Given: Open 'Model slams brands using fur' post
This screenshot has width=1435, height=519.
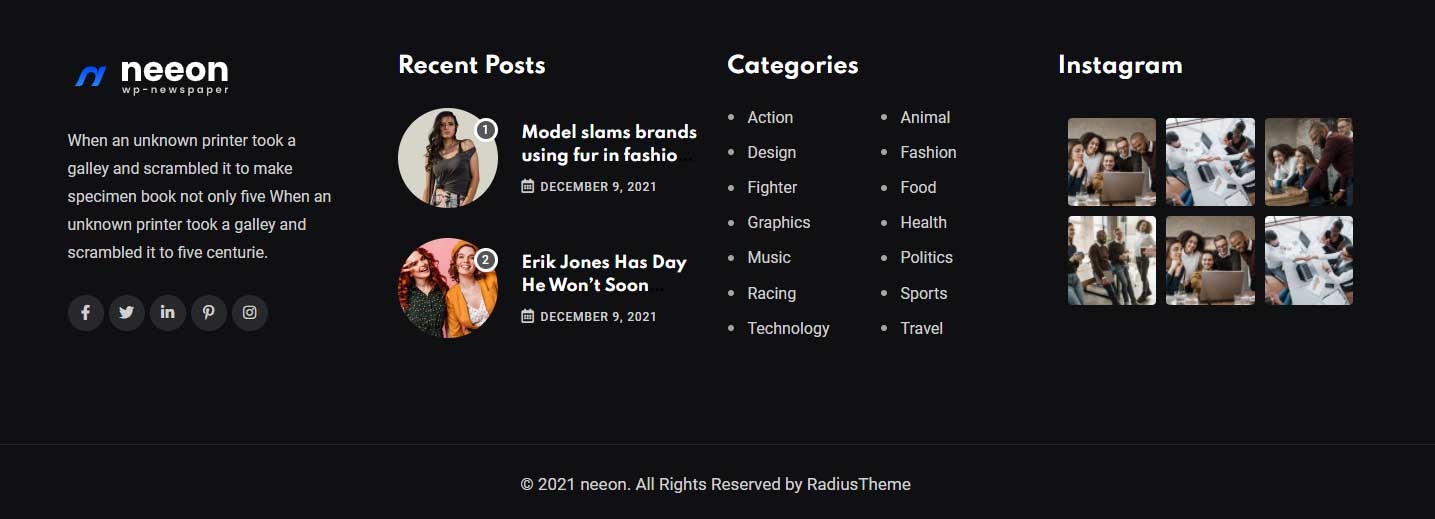Looking at the screenshot, I should pyautogui.click(x=608, y=143).
